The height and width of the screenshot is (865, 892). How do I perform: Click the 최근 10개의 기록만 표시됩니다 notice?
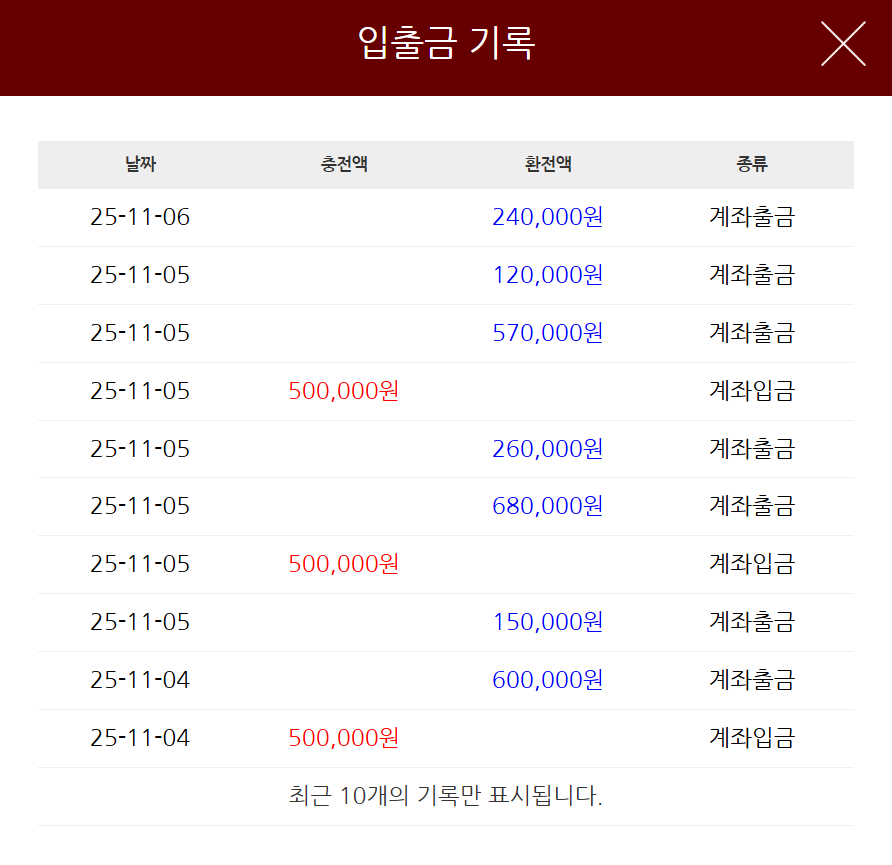445,796
